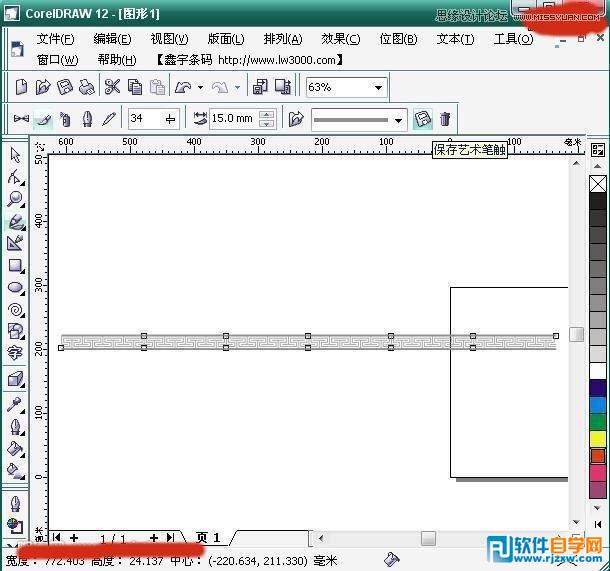Click the Export icon
610x571 pixels.
(x=283, y=86)
